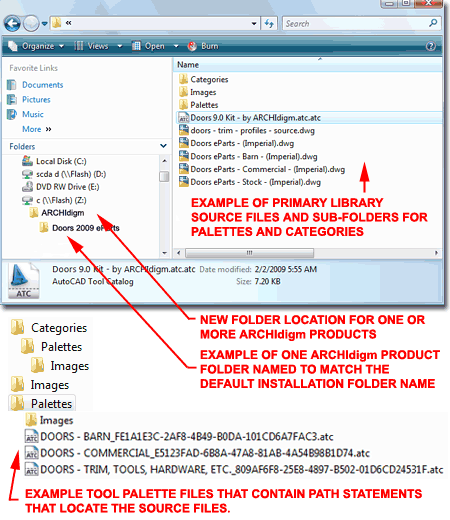
Task: Select Doors eParts - (Imperial).dwg file
Action: pyautogui.click(x=242, y=143)
